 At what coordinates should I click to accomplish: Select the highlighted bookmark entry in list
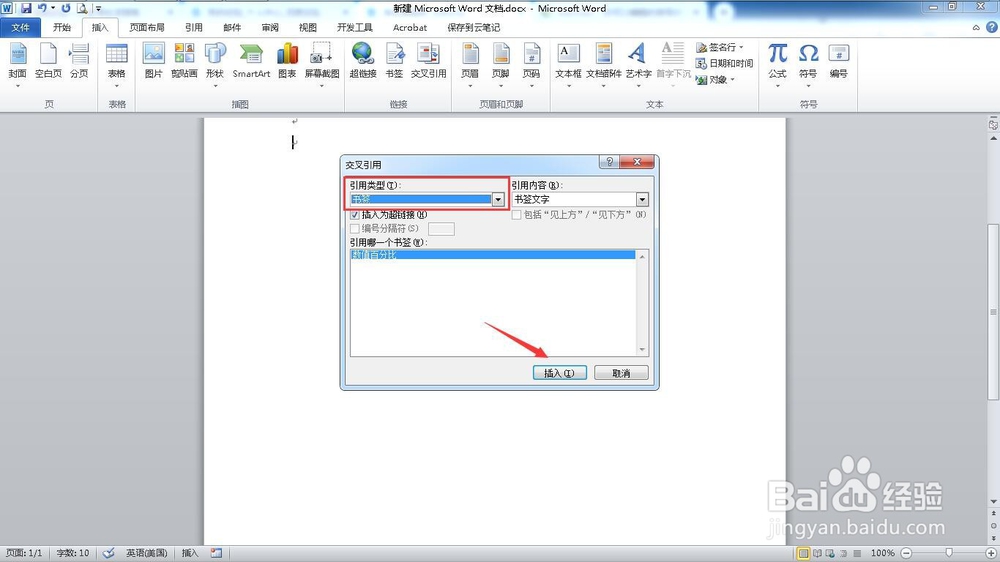[x=492, y=255]
